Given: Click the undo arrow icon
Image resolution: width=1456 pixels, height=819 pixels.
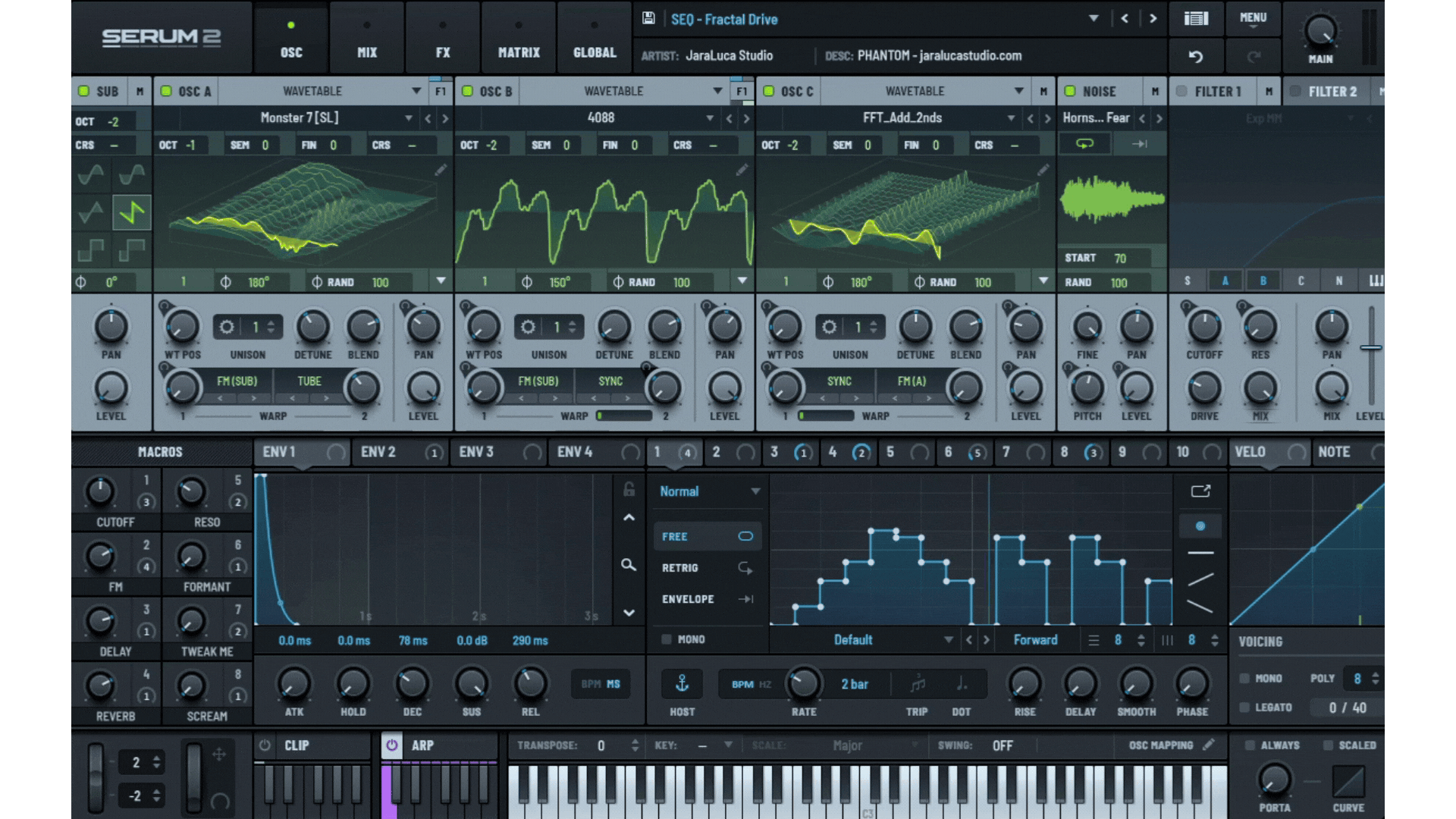Looking at the screenshot, I should coord(1196,56).
